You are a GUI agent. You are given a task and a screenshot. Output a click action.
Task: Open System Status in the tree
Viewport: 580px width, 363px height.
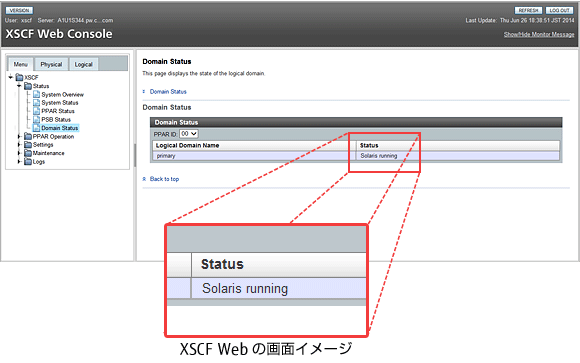click(x=60, y=102)
